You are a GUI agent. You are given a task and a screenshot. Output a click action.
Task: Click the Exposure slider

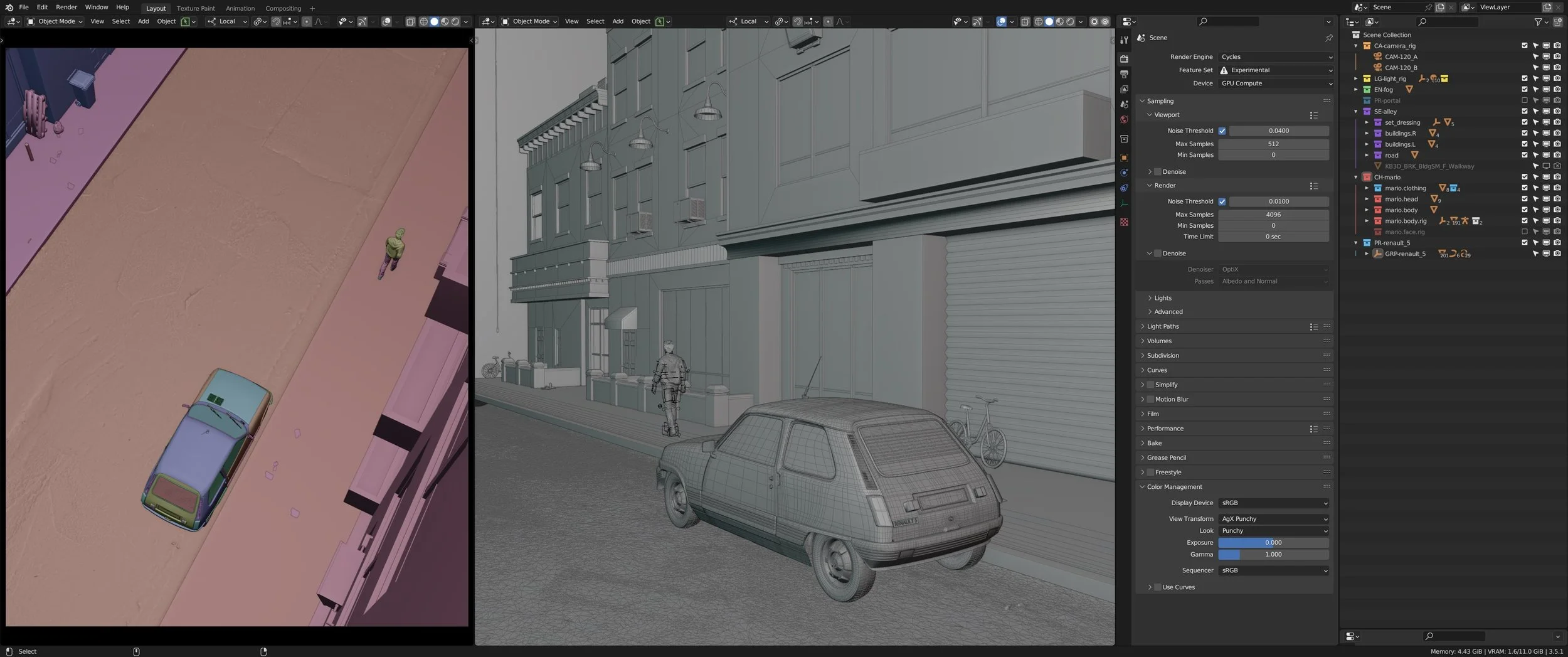1273,543
